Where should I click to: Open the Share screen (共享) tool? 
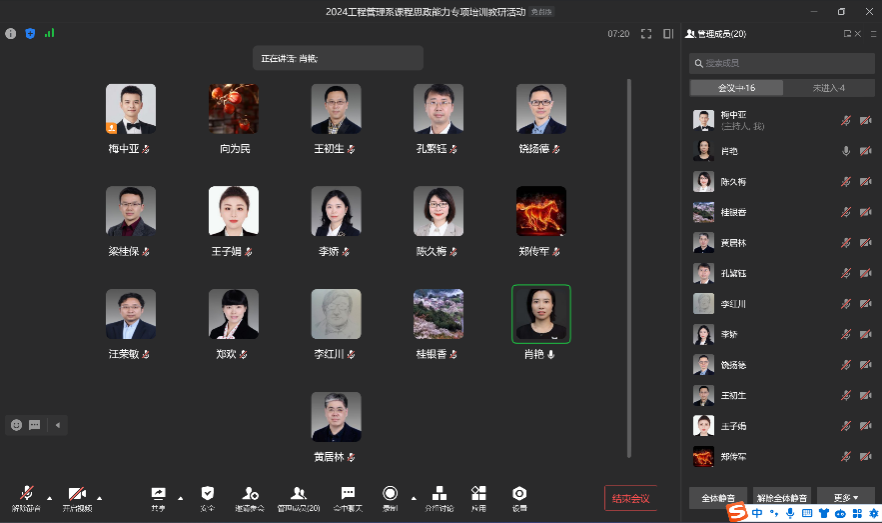pyautogui.click(x=158, y=498)
